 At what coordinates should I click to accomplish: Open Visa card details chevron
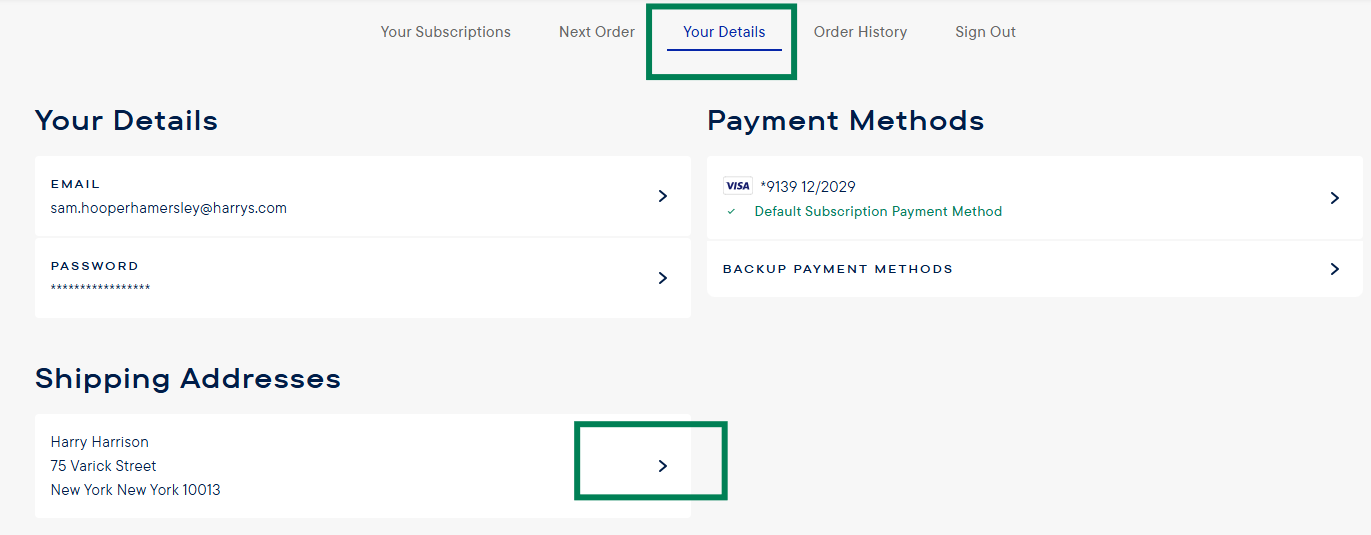tap(1334, 198)
